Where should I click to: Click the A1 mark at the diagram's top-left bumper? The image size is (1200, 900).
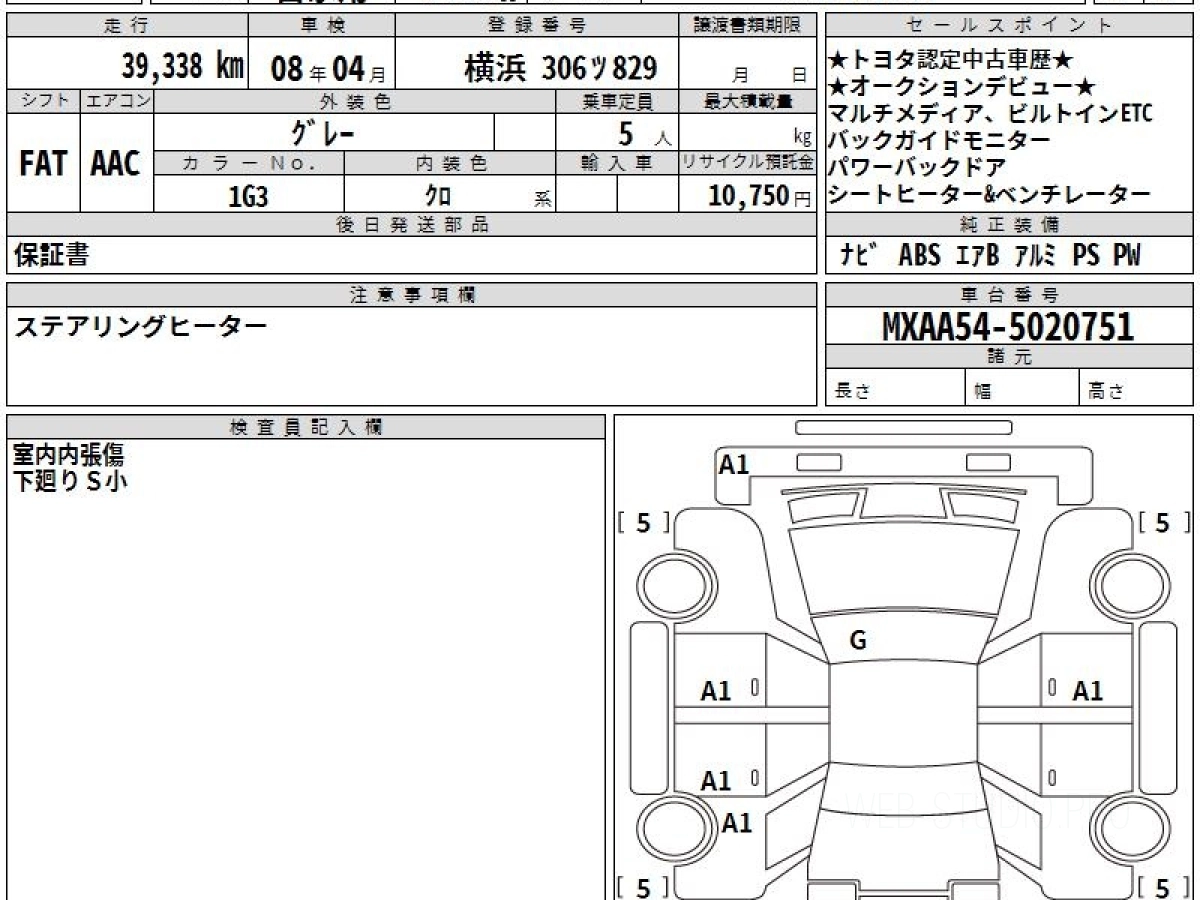pyautogui.click(x=734, y=464)
